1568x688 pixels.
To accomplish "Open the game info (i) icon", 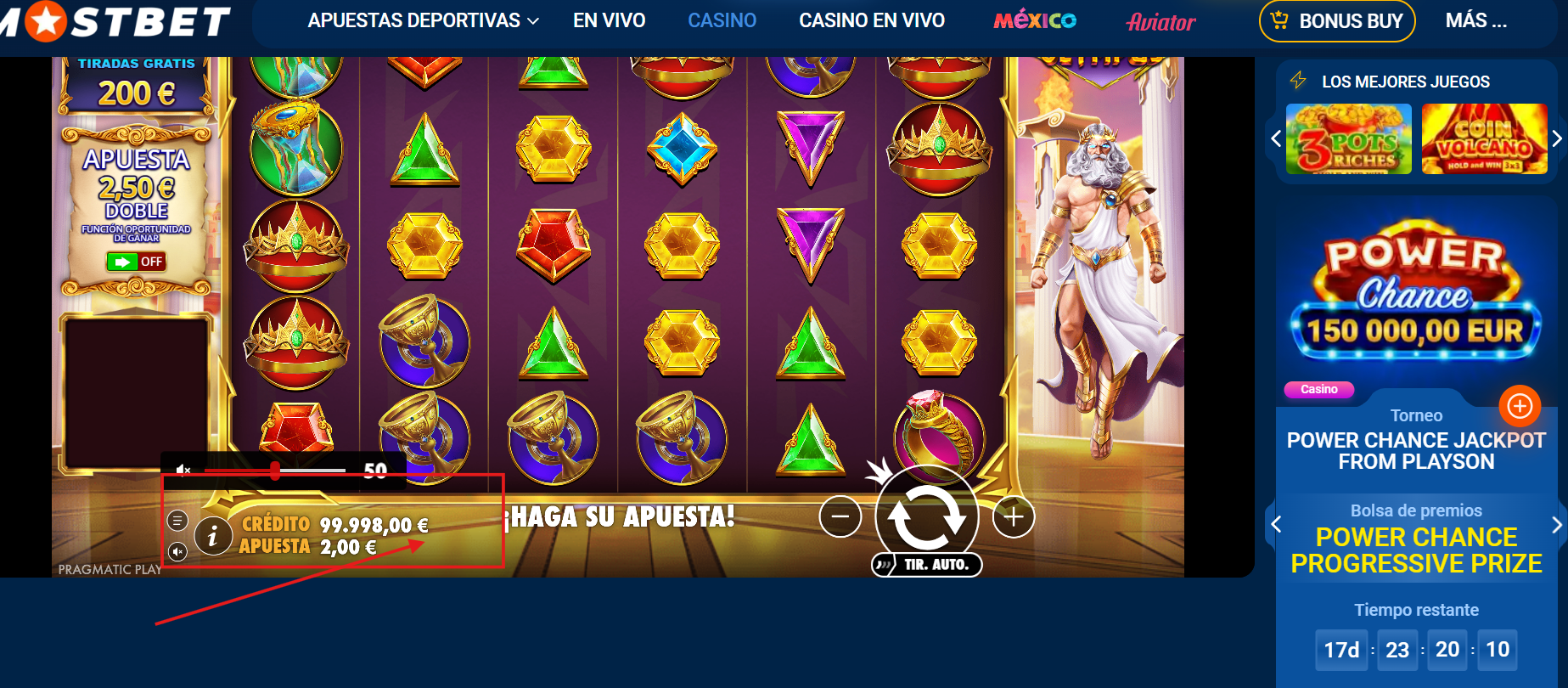I will point(213,536).
